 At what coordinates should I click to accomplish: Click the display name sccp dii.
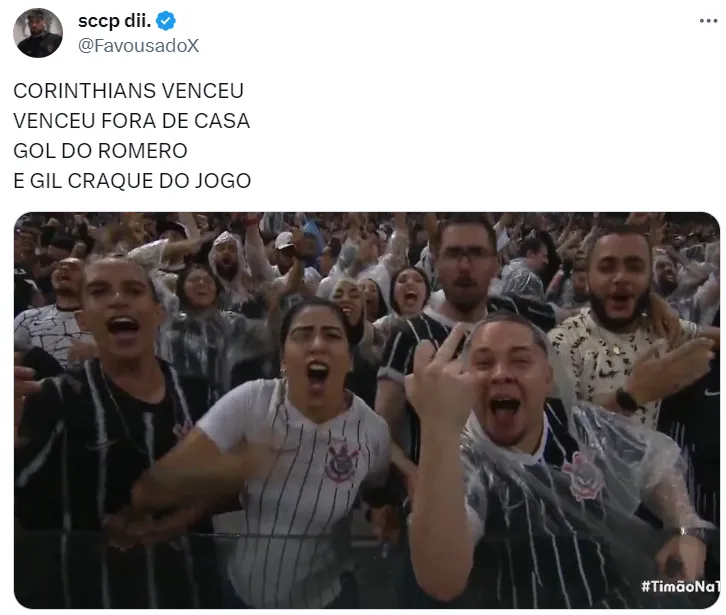[x=114, y=21]
